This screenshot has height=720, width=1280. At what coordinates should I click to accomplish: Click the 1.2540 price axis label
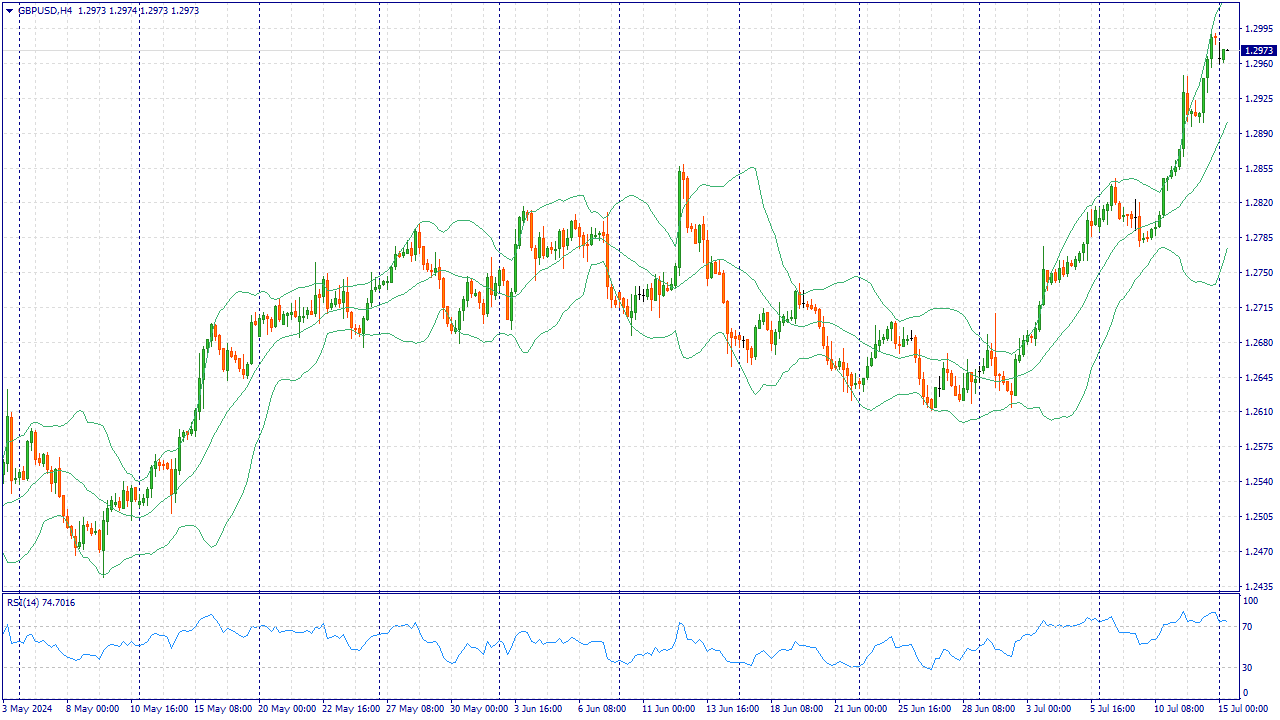pyautogui.click(x=1259, y=482)
